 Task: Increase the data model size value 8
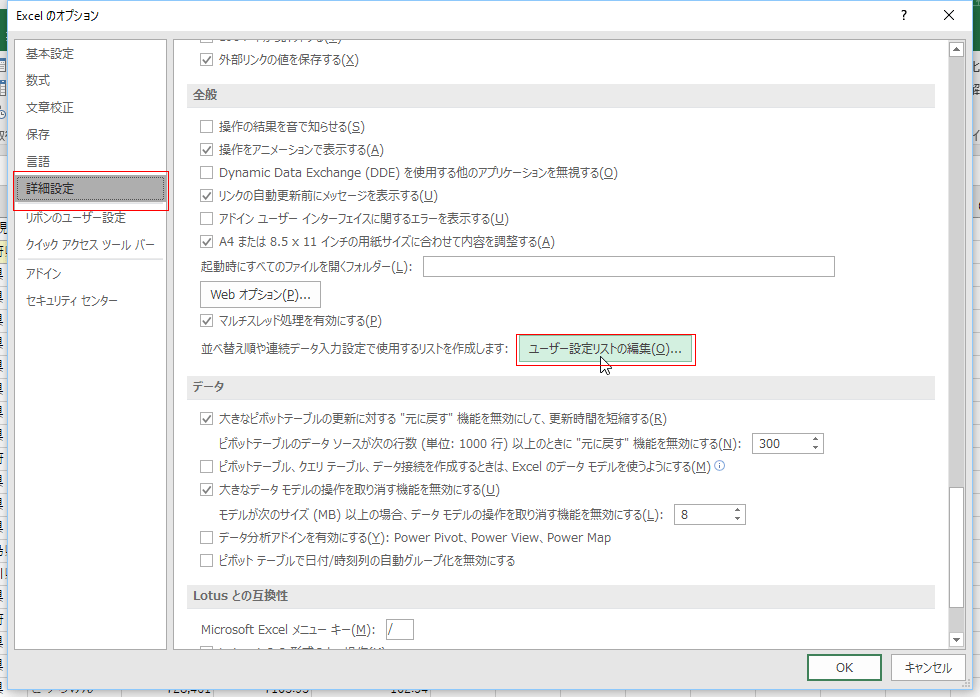(738, 510)
